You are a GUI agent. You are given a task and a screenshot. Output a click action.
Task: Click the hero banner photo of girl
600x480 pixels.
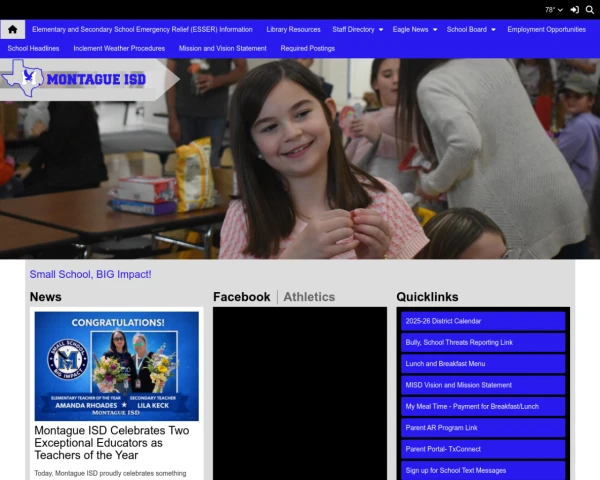point(300,159)
